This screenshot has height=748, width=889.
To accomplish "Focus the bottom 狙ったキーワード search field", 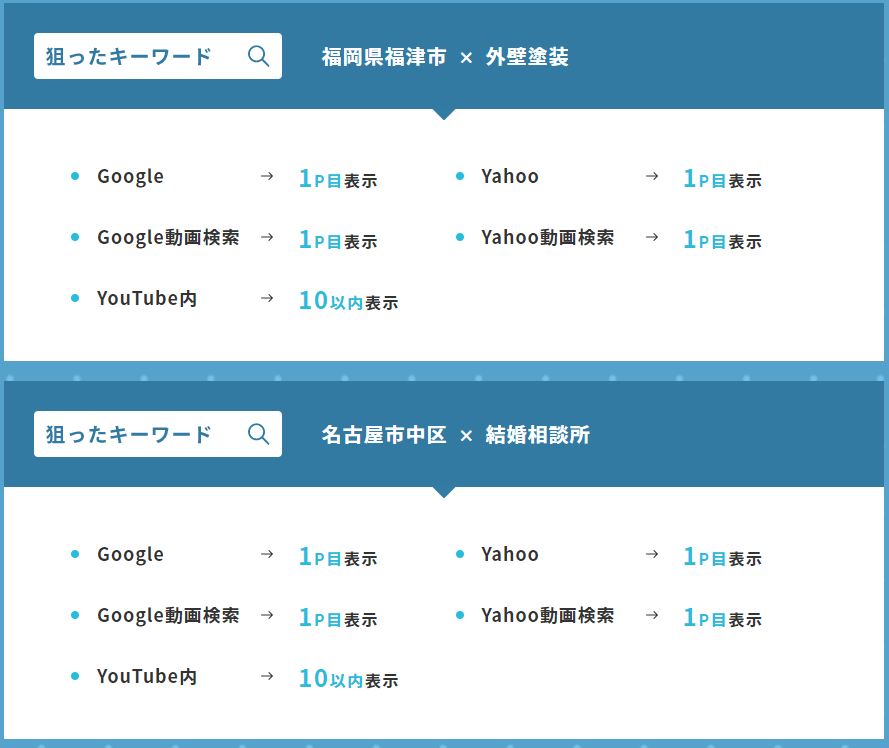I will coord(158,434).
